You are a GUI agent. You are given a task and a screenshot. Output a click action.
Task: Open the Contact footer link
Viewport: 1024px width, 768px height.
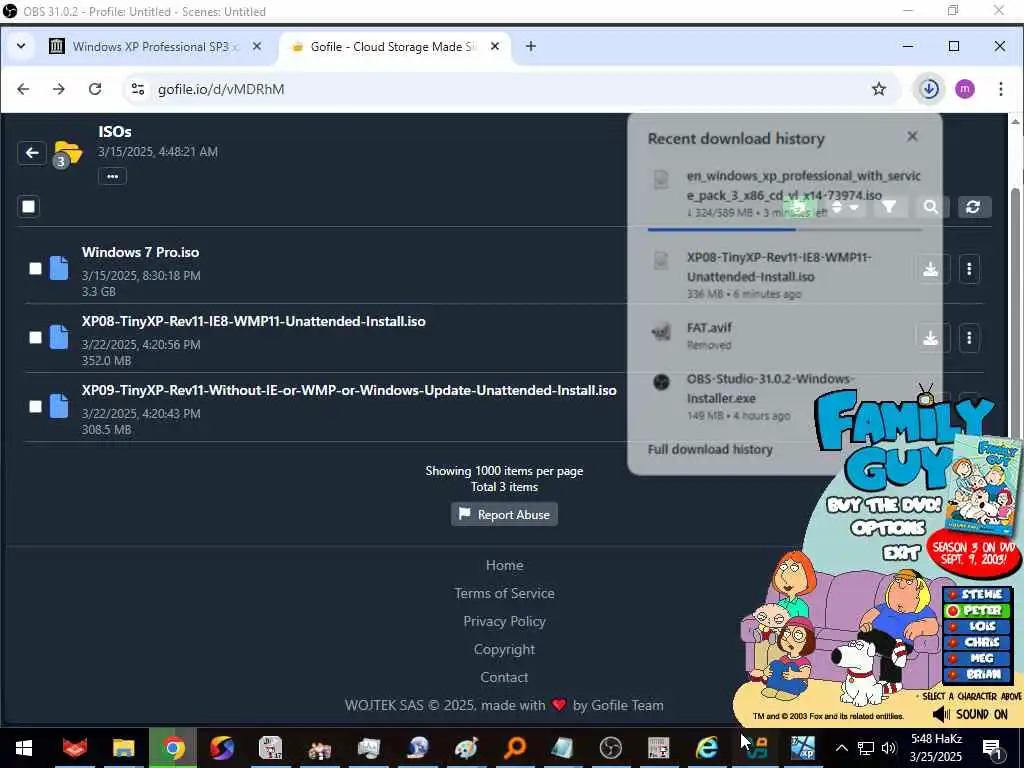click(x=504, y=678)
